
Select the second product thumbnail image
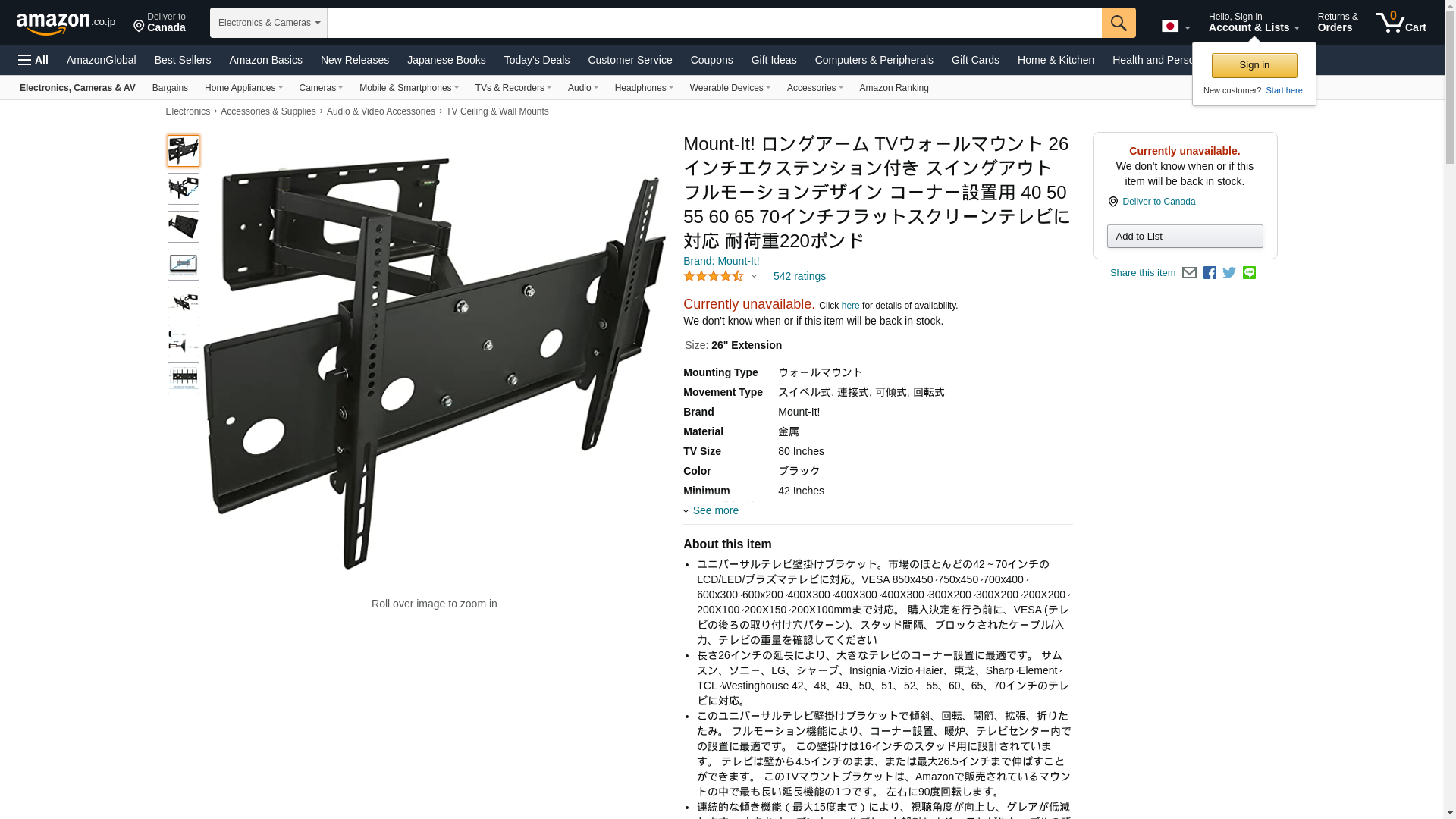184,189
